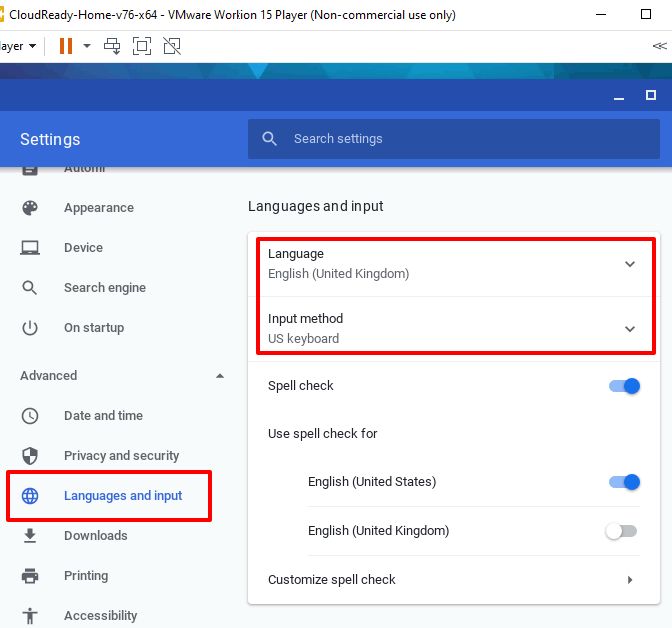Click the Unity mode icon in VMware toolbar
Image resolution: width=672 pixels, height=628 pixels.
point(172,46)
